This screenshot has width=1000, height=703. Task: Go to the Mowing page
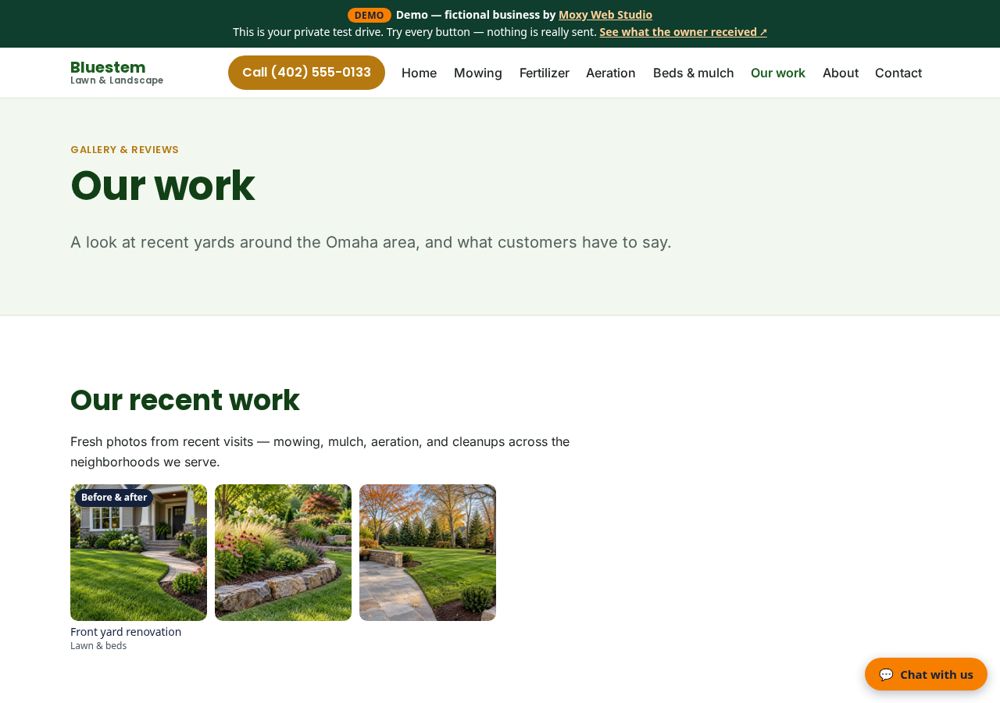pyautogui.click(x=478, y=73)
